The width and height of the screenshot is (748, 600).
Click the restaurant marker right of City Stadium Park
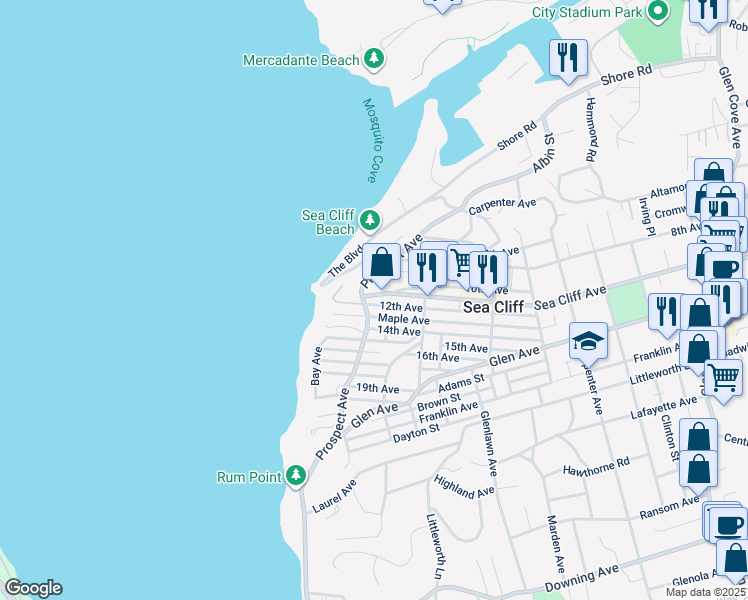point(708,10)
